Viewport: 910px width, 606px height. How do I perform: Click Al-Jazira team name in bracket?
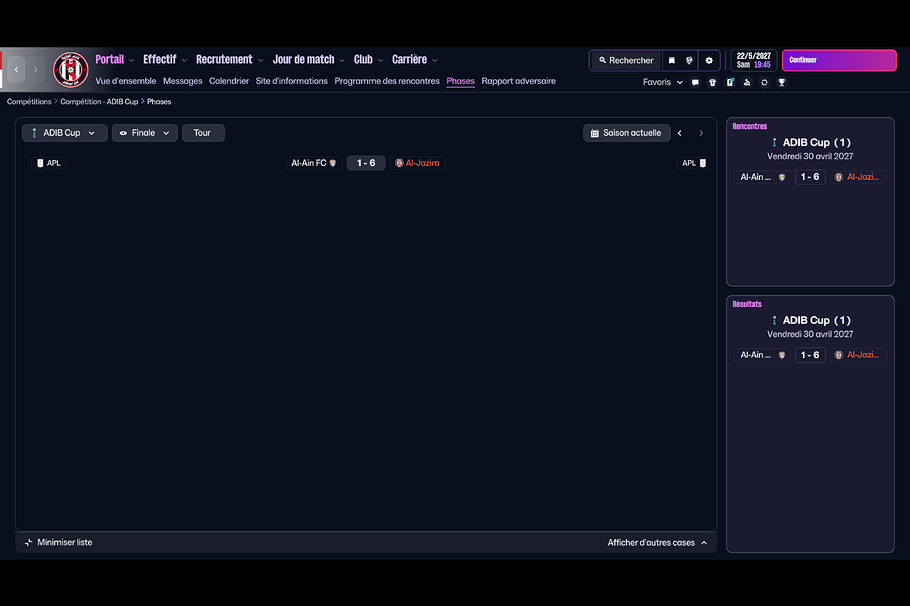click(422, 163)
